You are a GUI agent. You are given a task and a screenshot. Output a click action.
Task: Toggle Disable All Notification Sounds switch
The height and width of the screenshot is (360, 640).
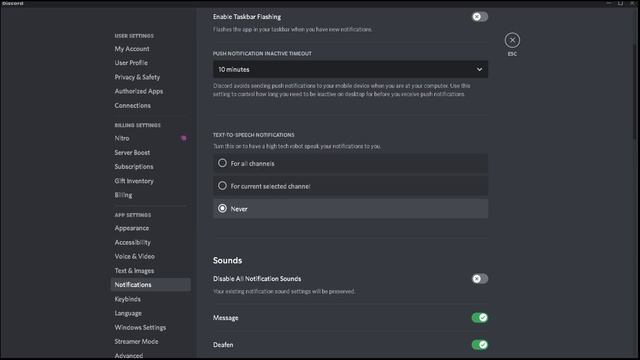(480, 279)
